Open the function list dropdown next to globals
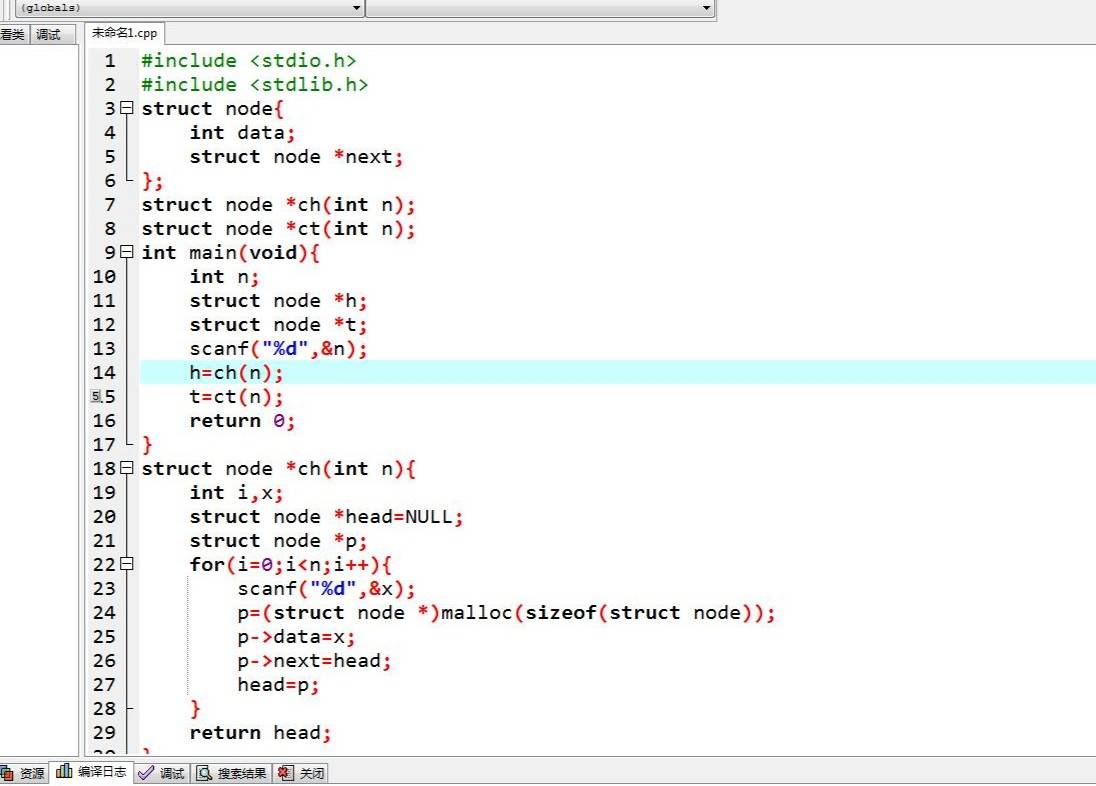This screenshot has width=1096, height=786. (707, 8)
